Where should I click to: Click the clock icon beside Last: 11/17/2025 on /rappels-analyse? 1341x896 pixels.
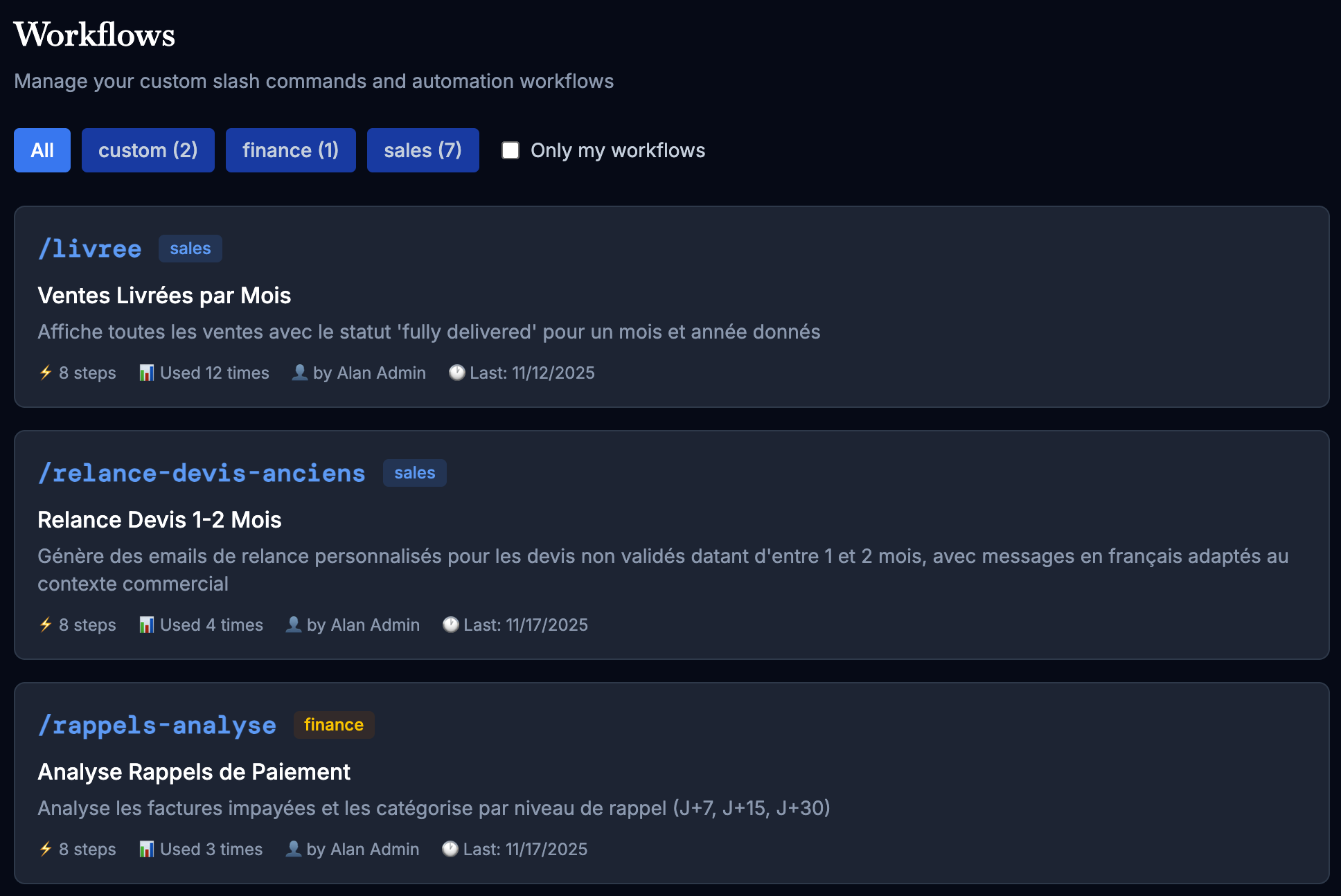coord(451,849)
